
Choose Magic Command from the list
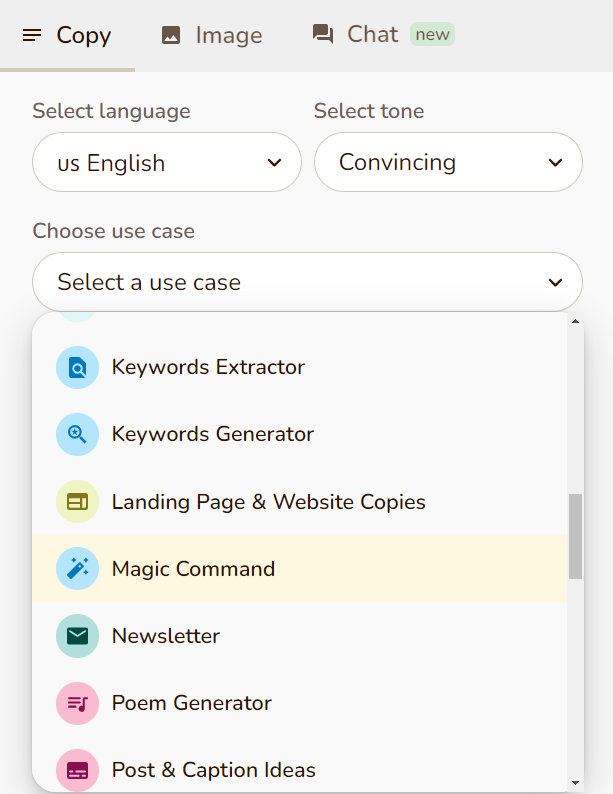pos(193,569)
